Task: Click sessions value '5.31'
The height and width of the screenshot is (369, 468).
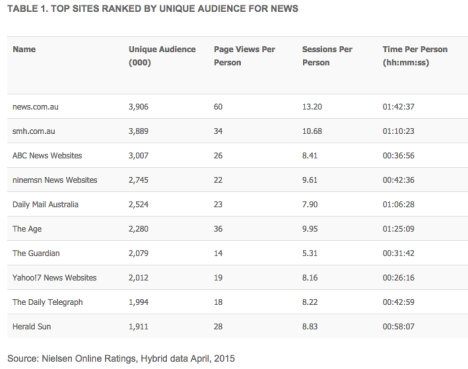Action: click(310, 253)
